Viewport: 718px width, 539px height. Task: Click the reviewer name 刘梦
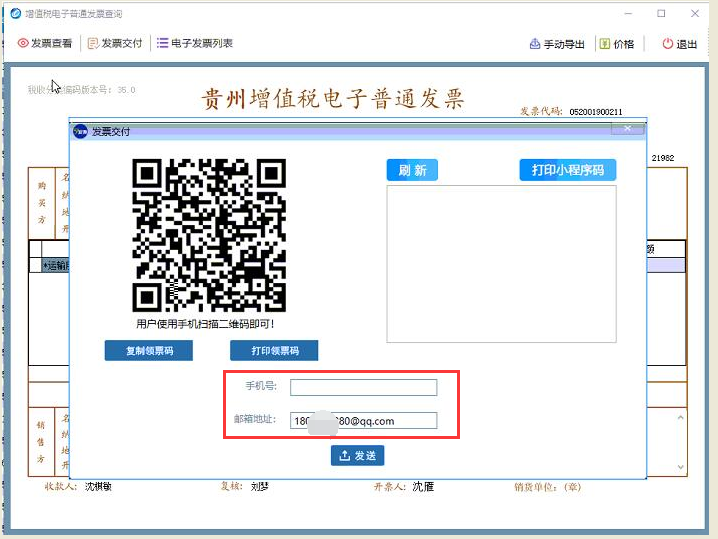pyautogui.click(x=260, y=486)
